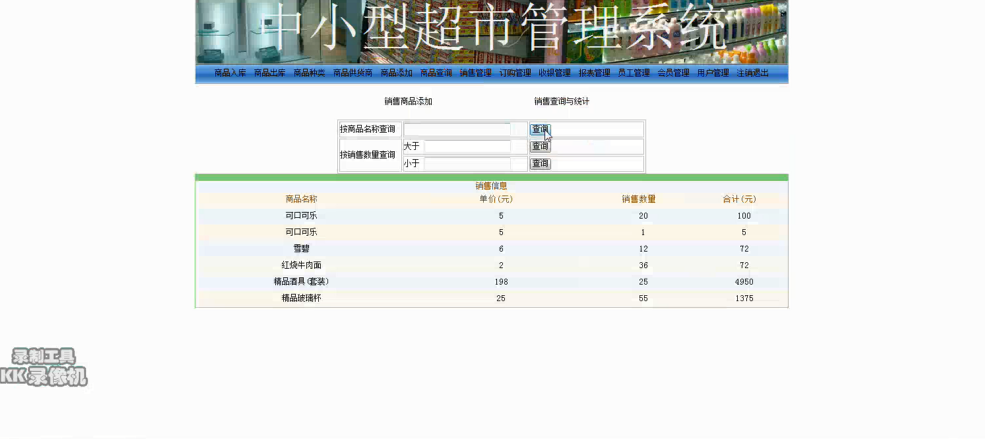This screenshot has height=439, width=985.
Task: Focus the 小于 quantity input field
Action: [467, 164]
